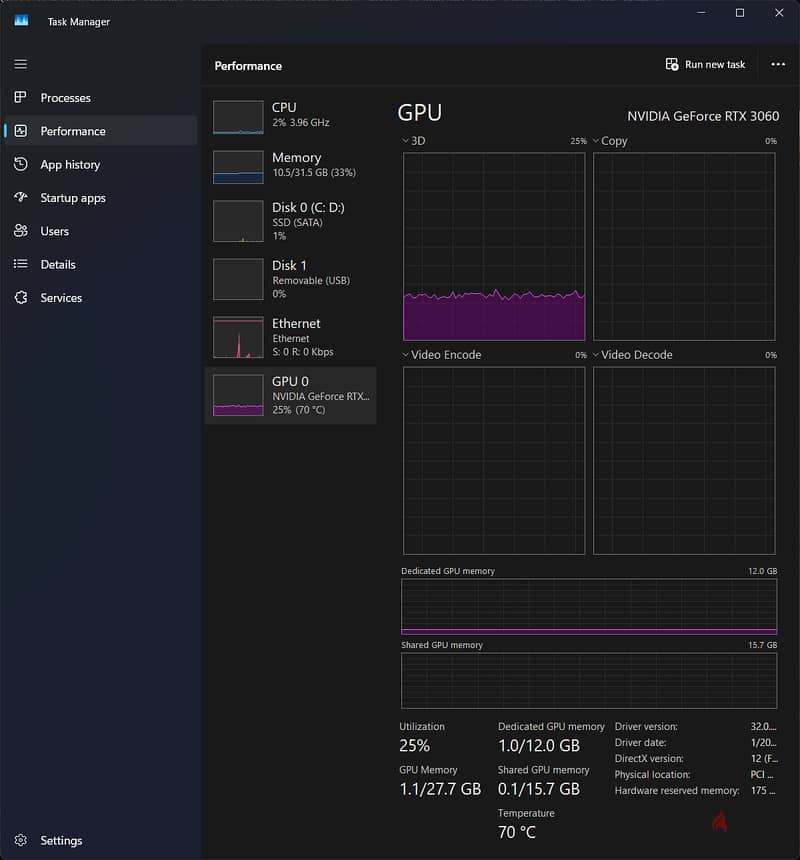Screen dimensions: 800x860
Task: Minimize the Task Manager window
Action: point(701,13)
